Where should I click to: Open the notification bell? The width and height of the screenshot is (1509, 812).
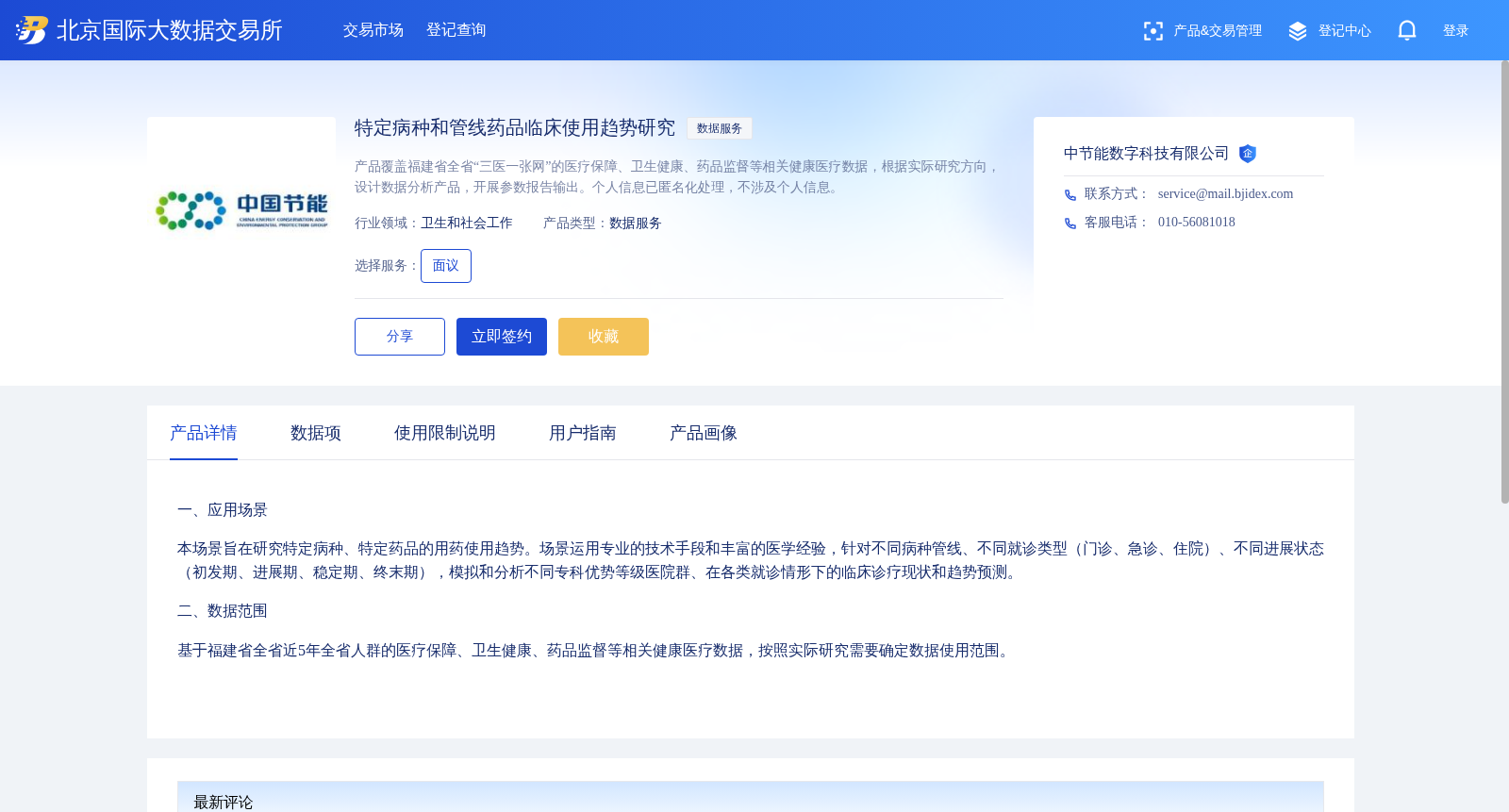pyautogui.click(x=1407, y=31)
